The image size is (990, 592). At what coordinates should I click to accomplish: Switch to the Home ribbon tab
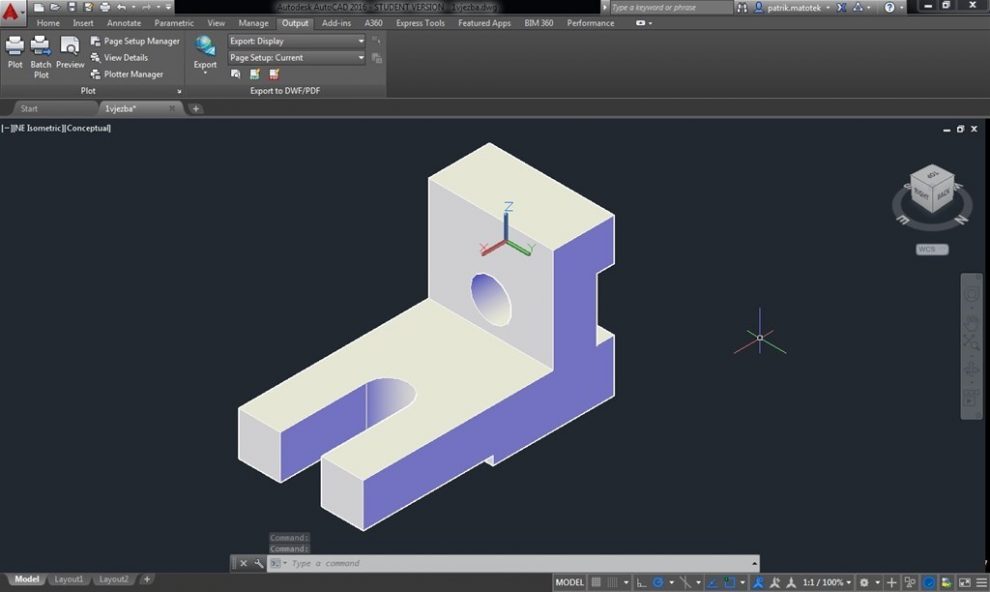[48, 23]
